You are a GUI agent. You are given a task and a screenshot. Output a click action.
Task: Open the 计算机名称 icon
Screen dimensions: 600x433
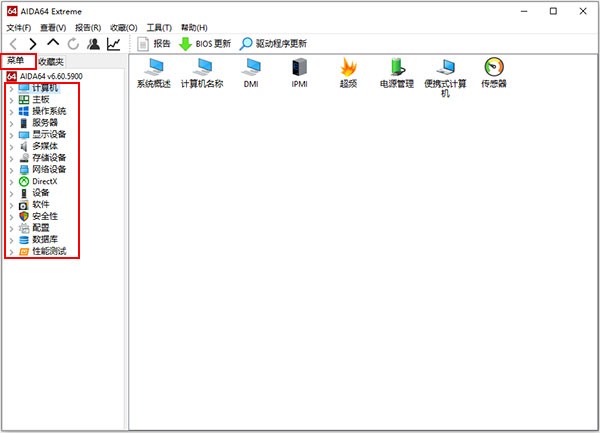tap(203, 68)
